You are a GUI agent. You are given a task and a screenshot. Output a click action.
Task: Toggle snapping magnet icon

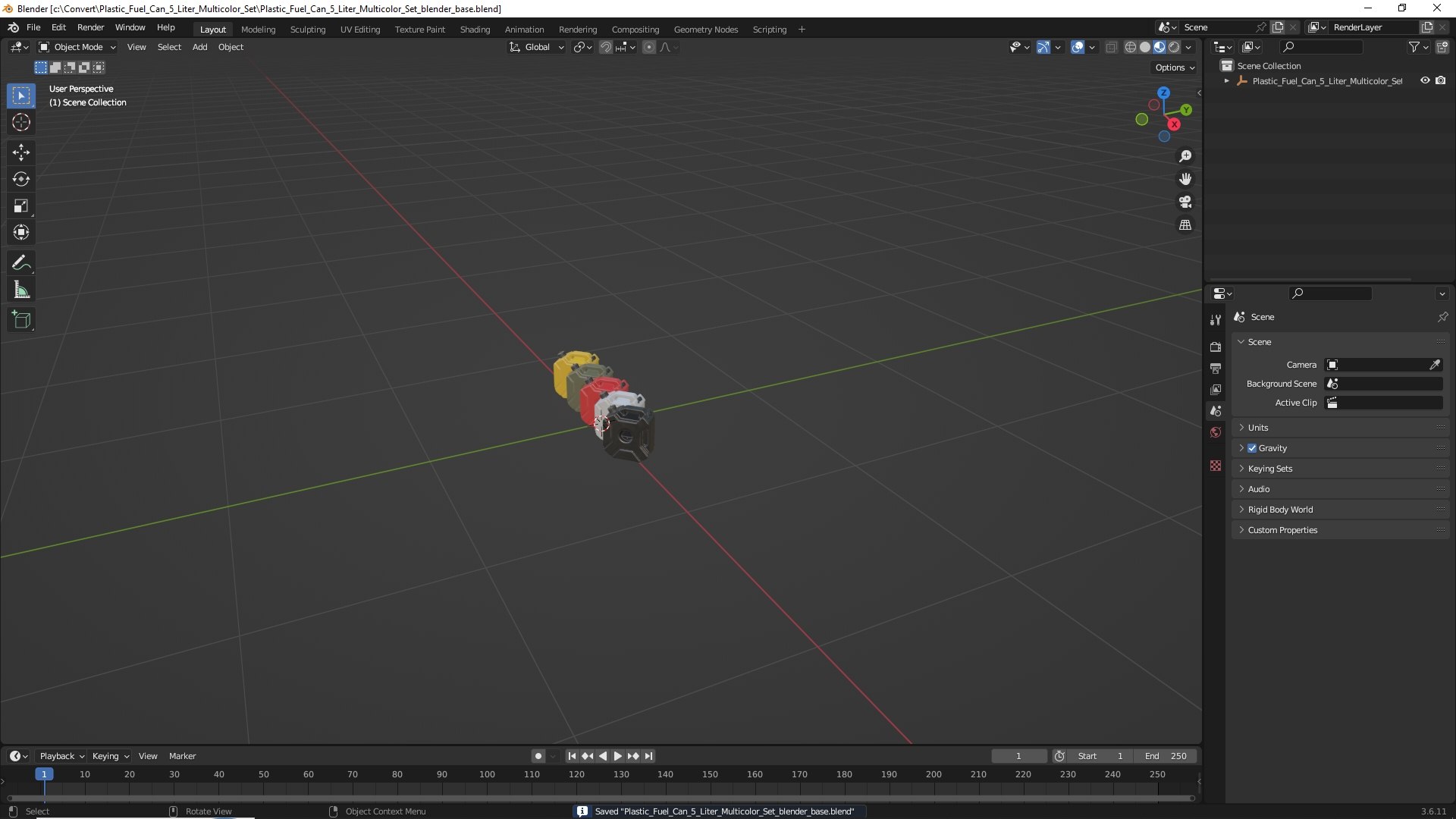pos(606,47)
